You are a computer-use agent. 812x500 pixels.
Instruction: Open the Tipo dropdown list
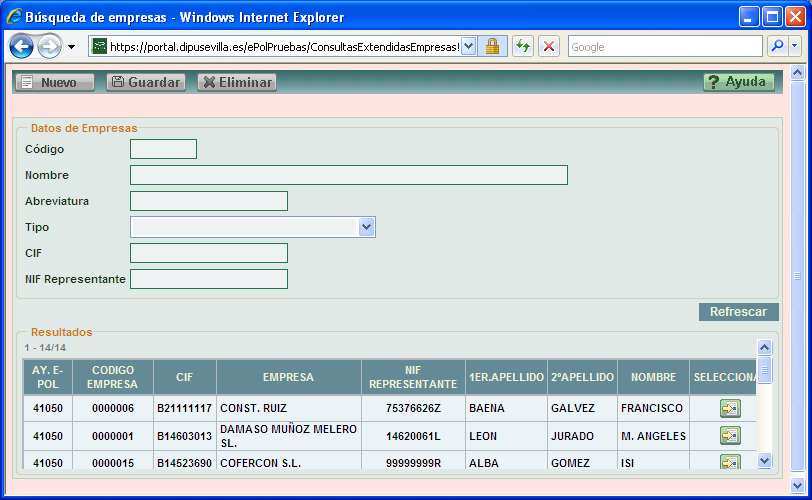(367, 227)
